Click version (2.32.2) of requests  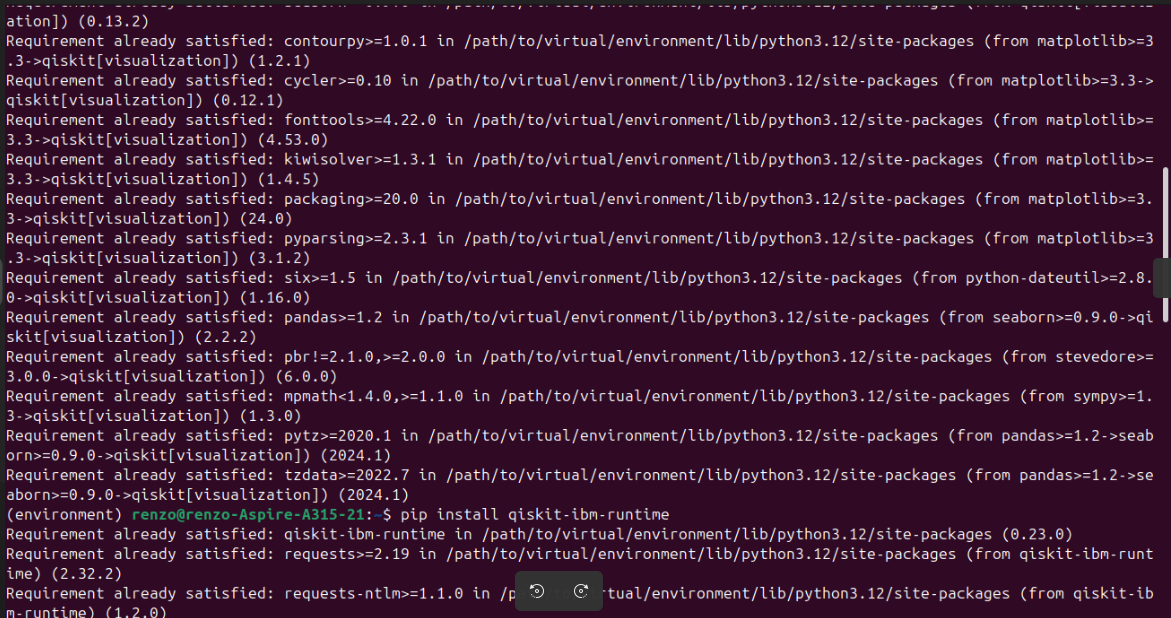(x=87, y=574)
